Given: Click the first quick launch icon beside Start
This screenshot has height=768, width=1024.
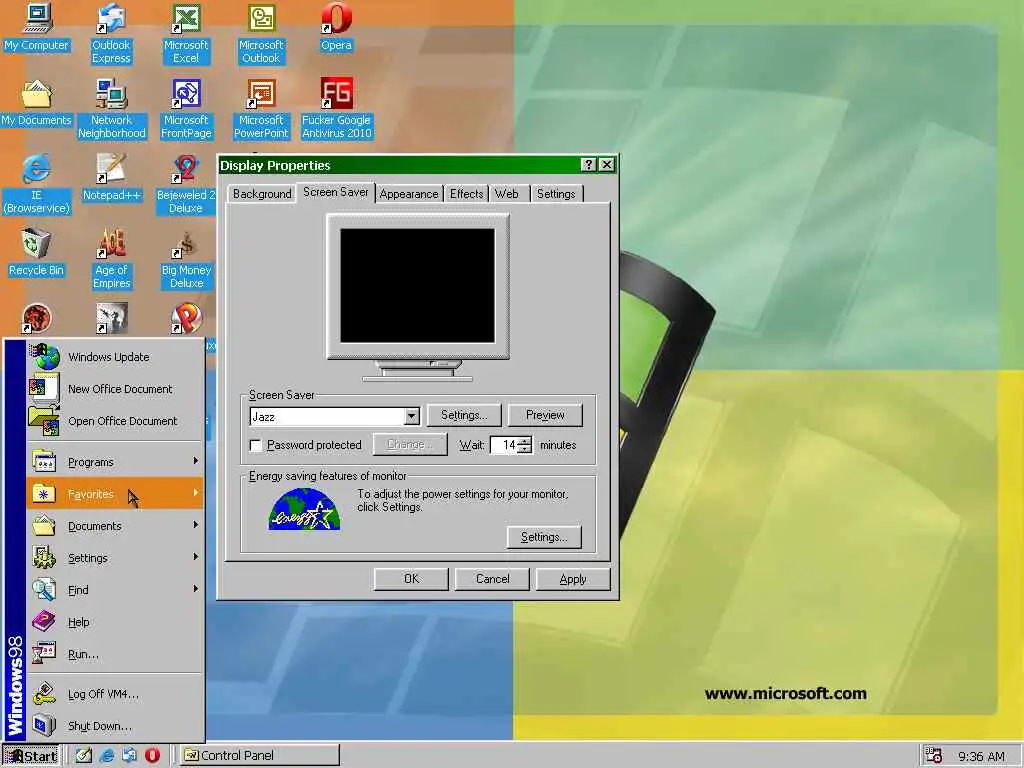Looking at the screenshot, I should [x=84, y=755].
